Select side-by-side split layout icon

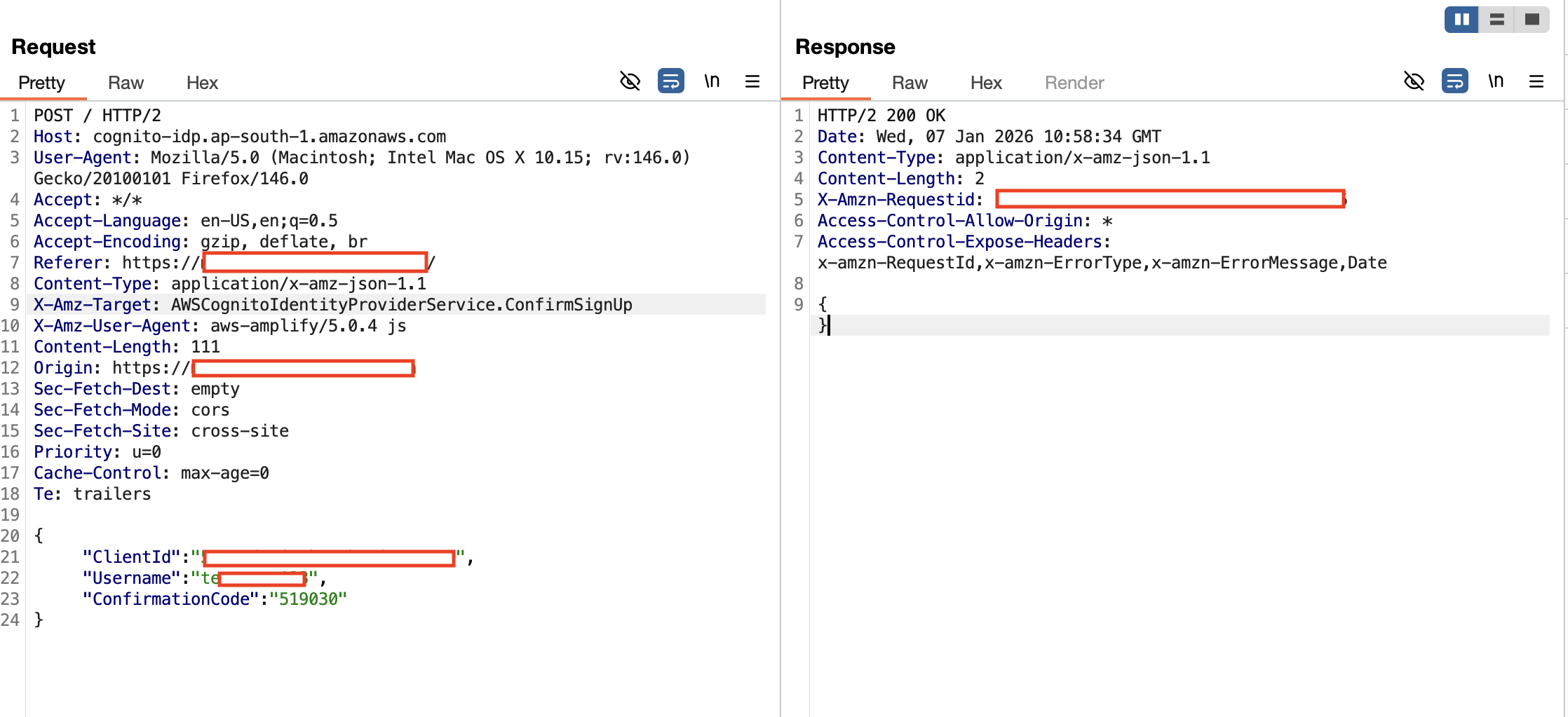click(x=1462, y=19)
